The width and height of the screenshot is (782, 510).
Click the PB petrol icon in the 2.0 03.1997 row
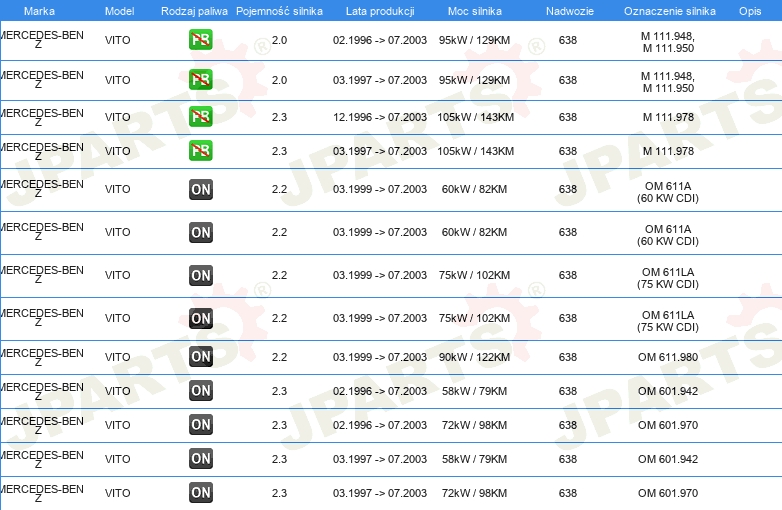[x=201, y=80]
